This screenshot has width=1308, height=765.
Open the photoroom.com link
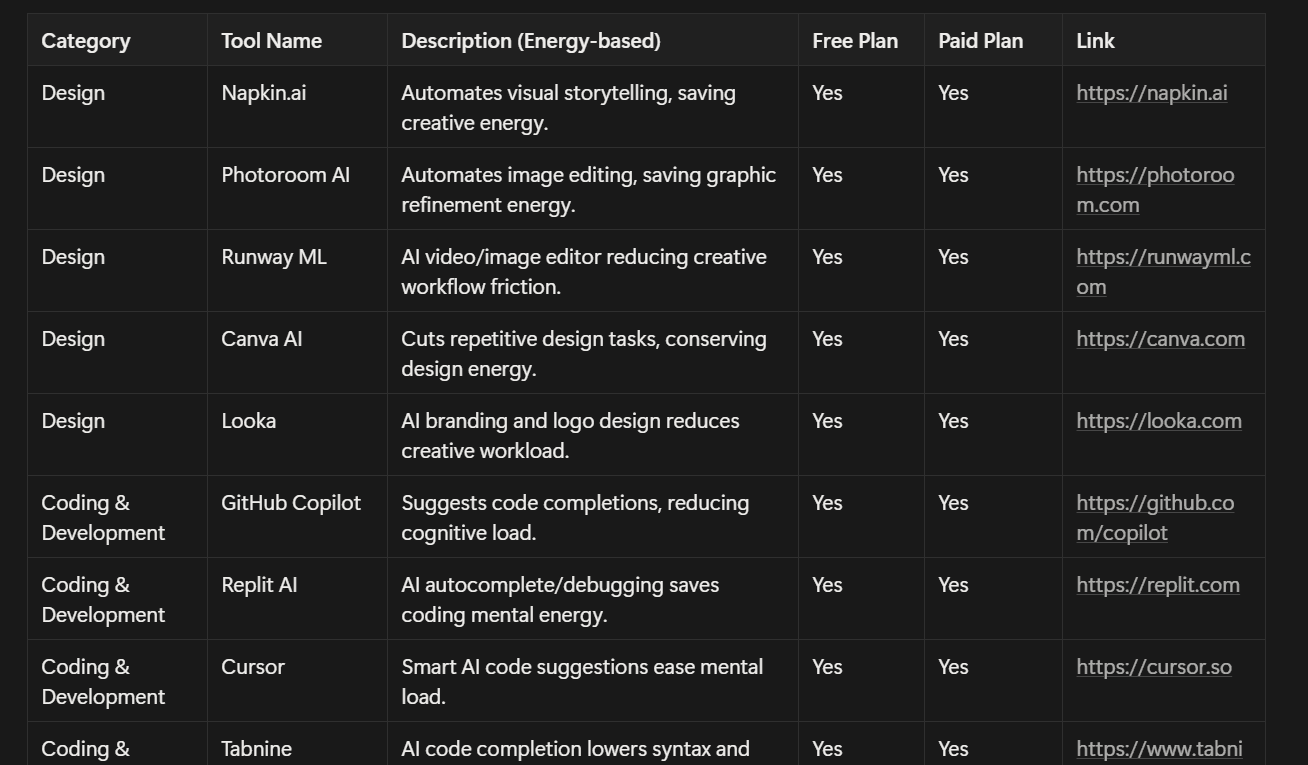(x=1155, y=175)
